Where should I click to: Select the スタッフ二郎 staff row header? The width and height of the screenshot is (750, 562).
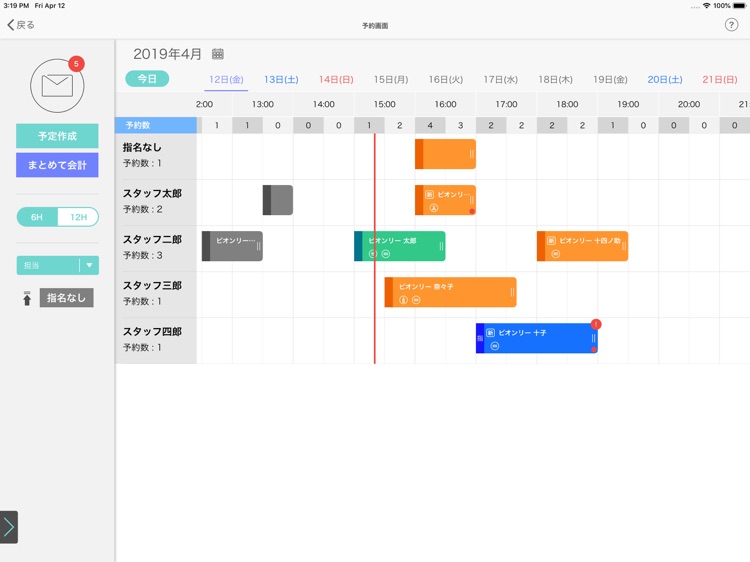point(156,247)
